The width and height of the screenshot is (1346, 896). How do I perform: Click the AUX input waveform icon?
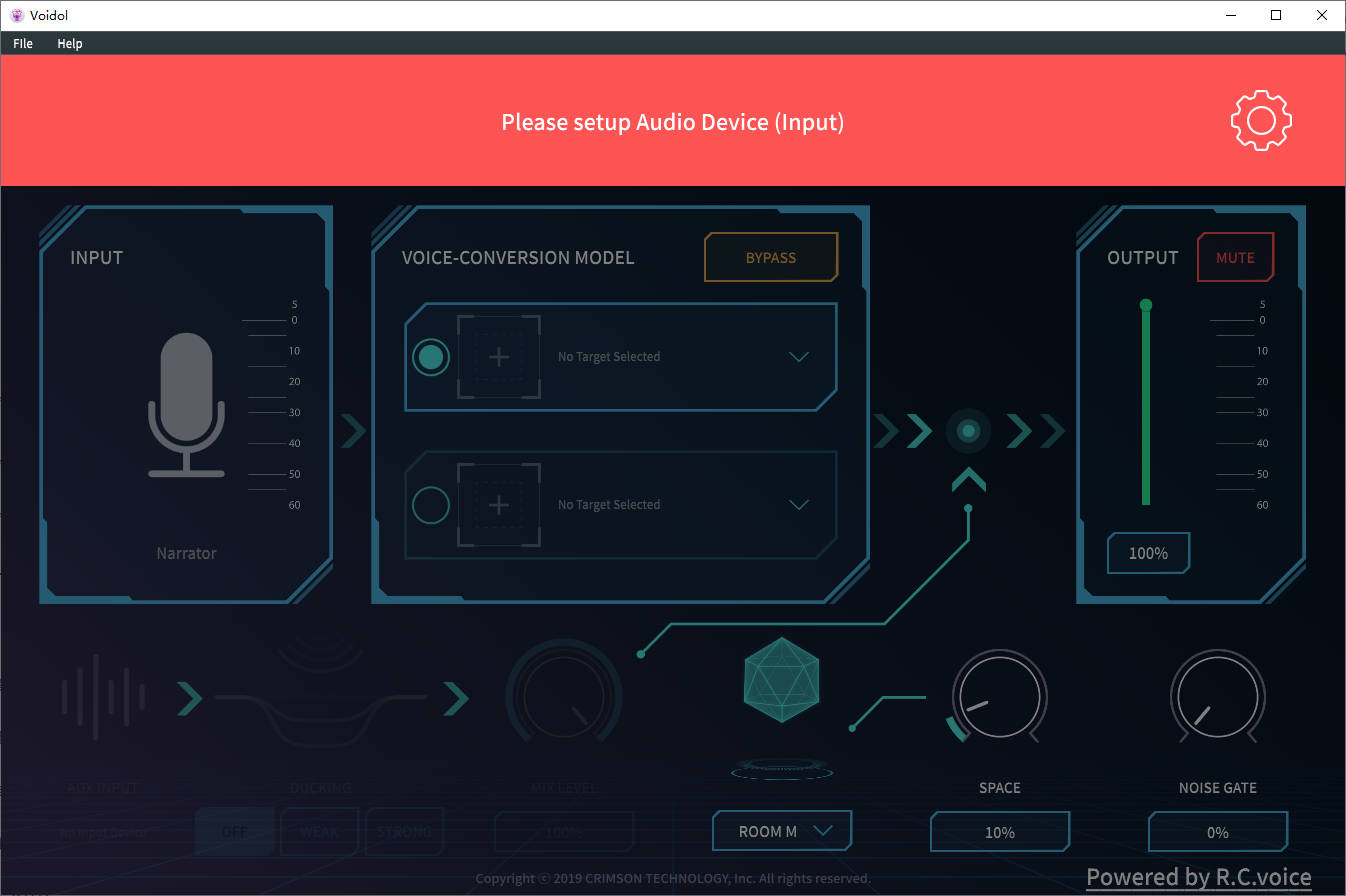point(103,697)
